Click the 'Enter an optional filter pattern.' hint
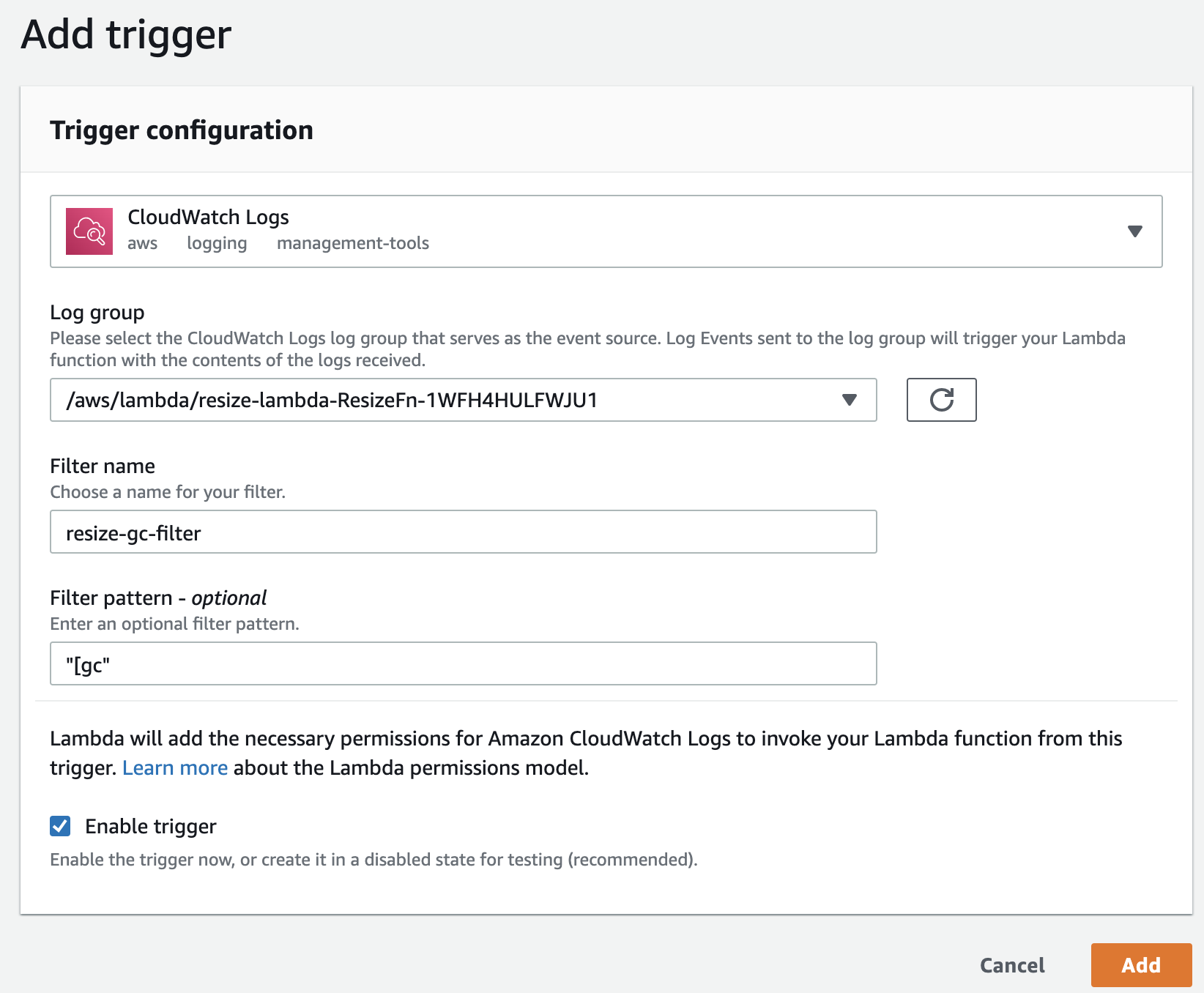The image size is (1204, 993). 174,624
